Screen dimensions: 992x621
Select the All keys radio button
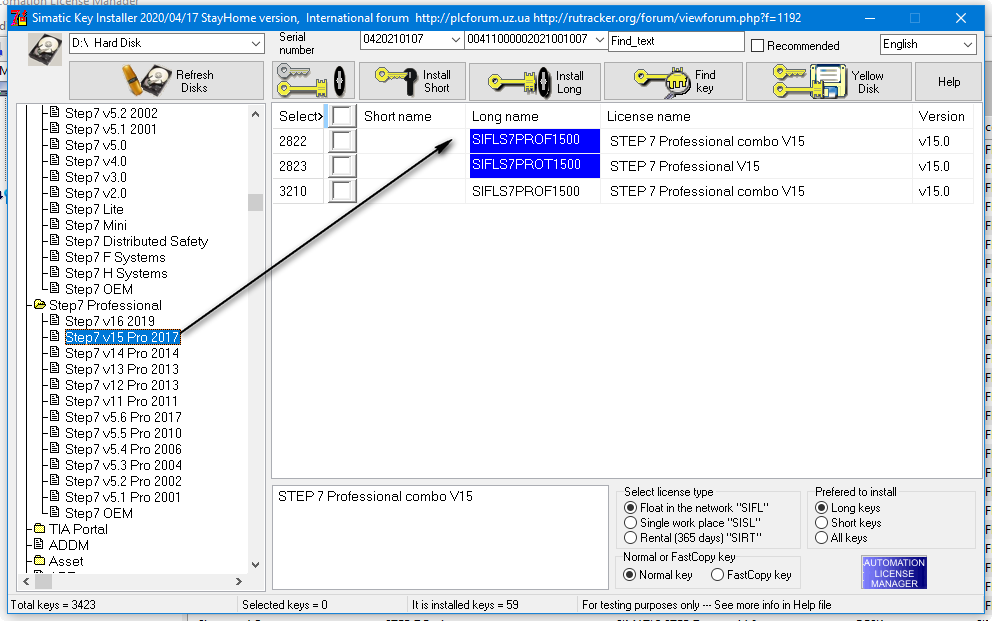point(821,538)
